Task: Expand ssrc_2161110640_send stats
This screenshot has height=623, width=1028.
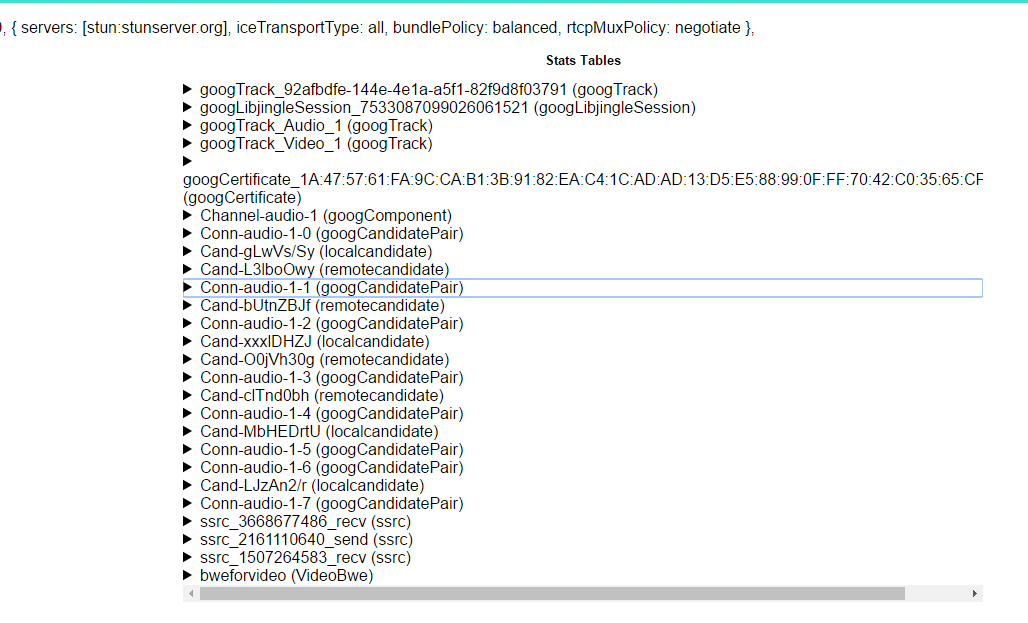Action: click(187, 539)
